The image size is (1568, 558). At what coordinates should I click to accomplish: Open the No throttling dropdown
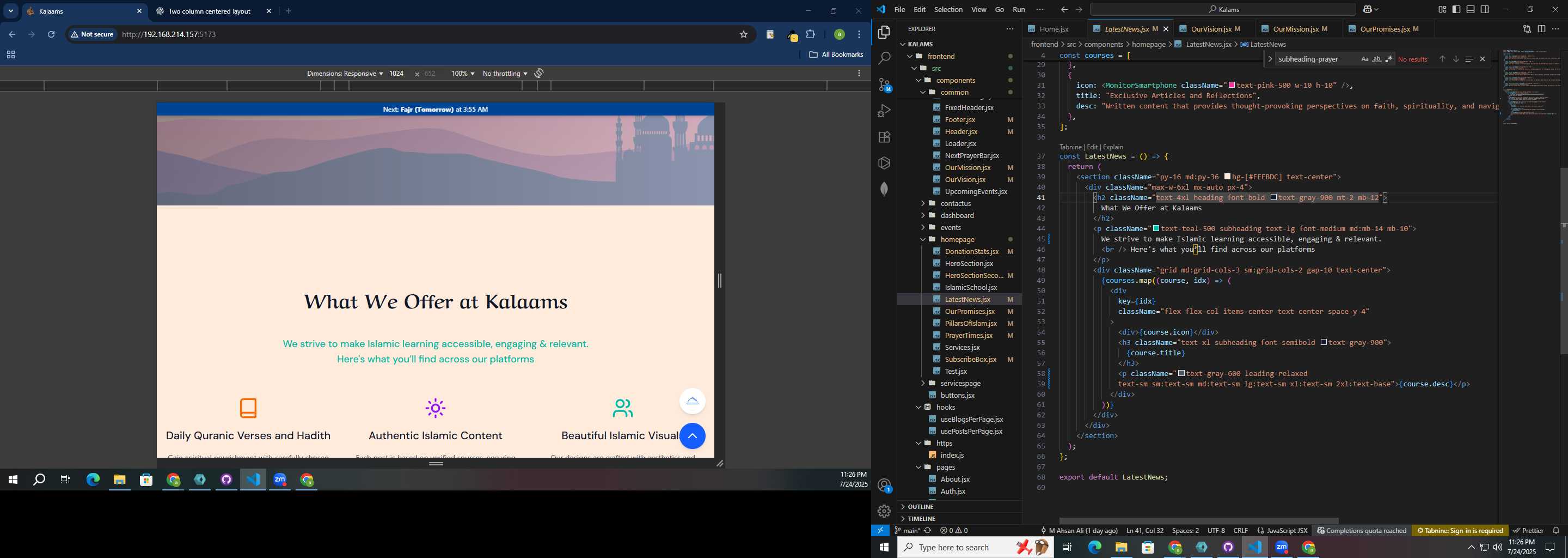pyautogui.click(x=505, y=73)
